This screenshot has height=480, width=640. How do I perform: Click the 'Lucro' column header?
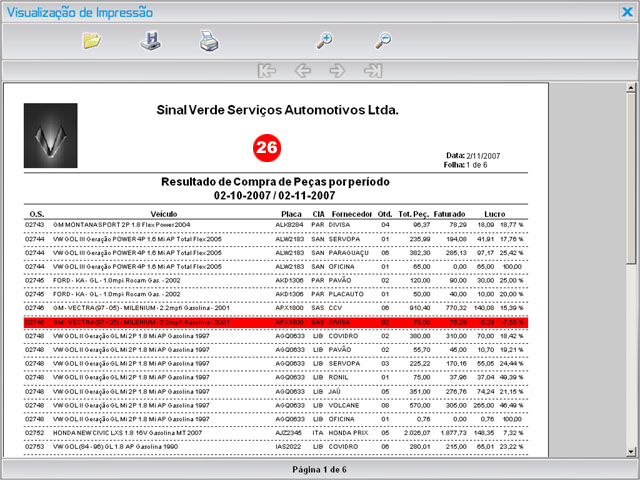[x=495, y=214]
